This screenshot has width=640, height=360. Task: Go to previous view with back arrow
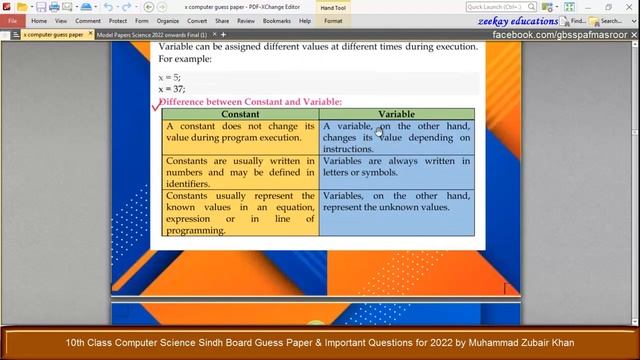[149, 7]
